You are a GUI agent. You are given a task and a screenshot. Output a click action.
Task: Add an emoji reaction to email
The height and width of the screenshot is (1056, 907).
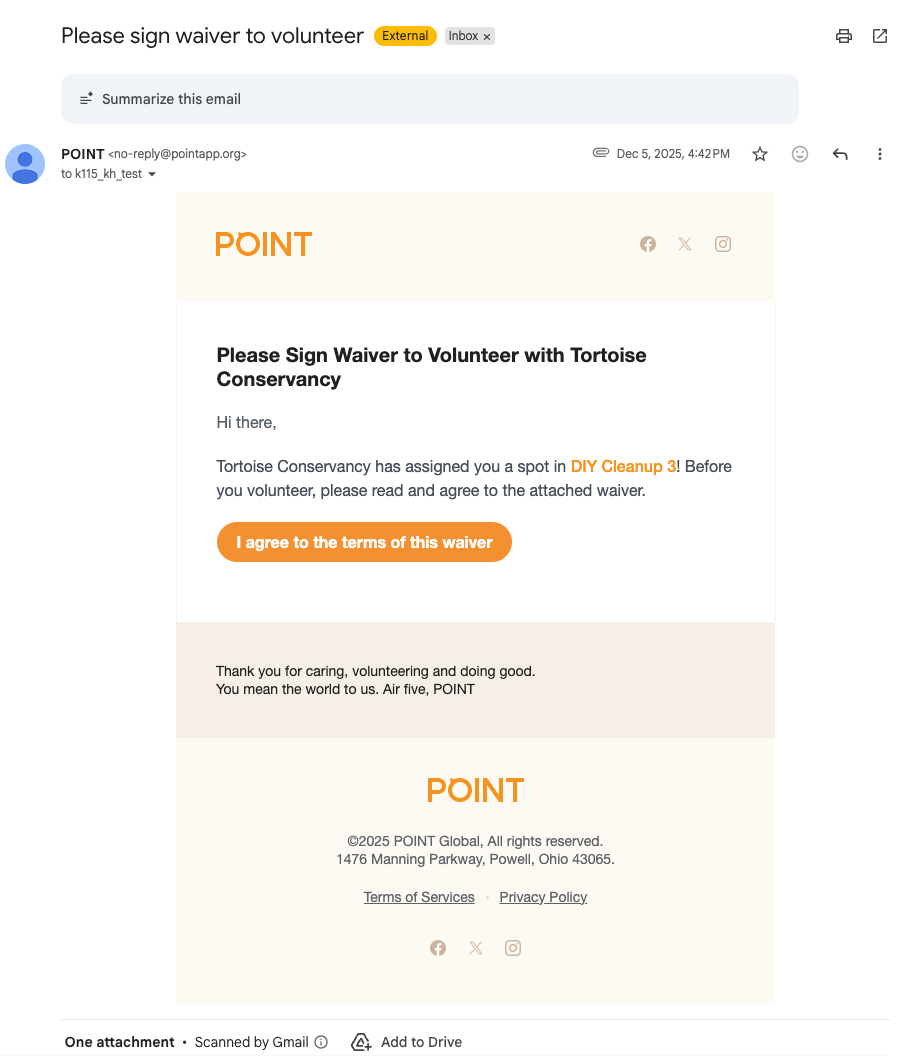(x=800, y=154)
